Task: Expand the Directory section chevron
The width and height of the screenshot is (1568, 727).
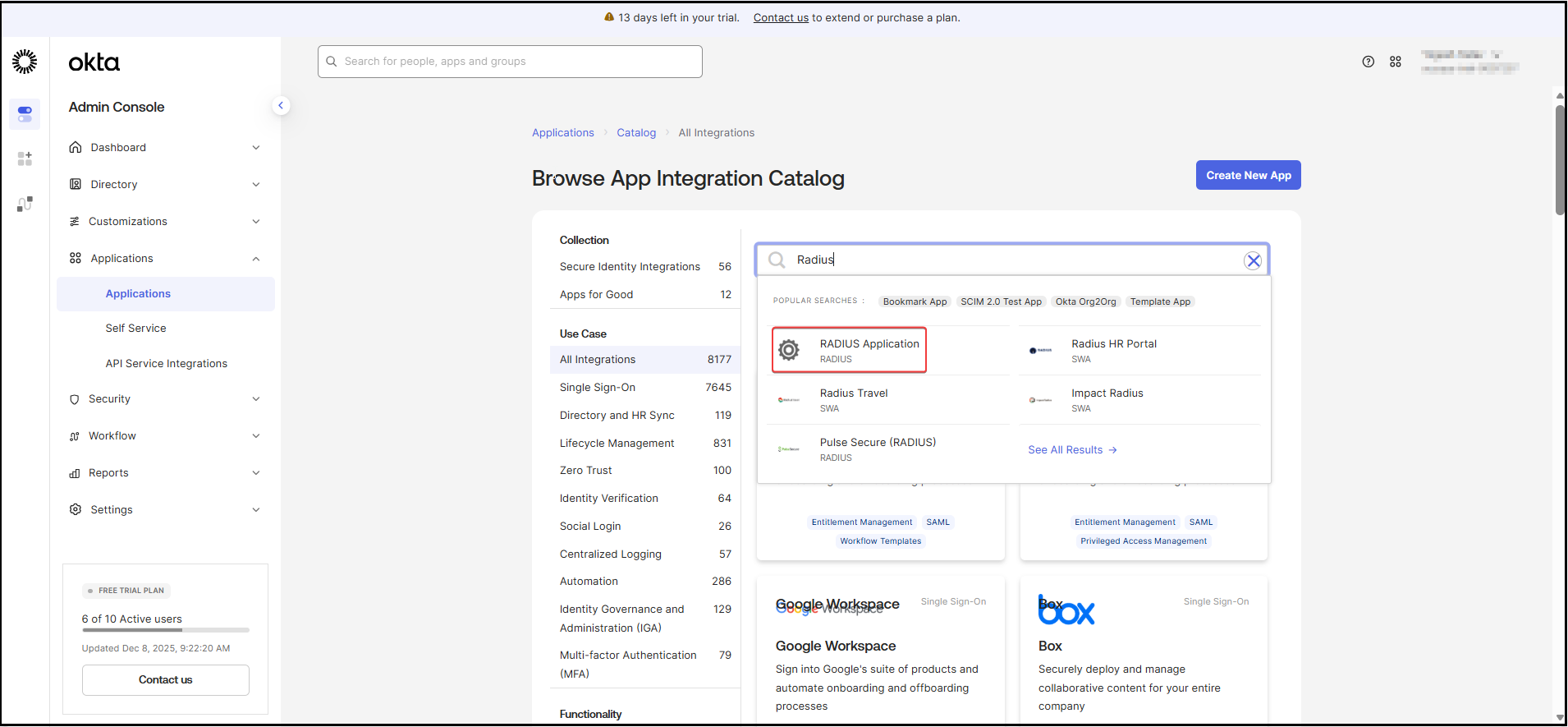Action: 256,185
